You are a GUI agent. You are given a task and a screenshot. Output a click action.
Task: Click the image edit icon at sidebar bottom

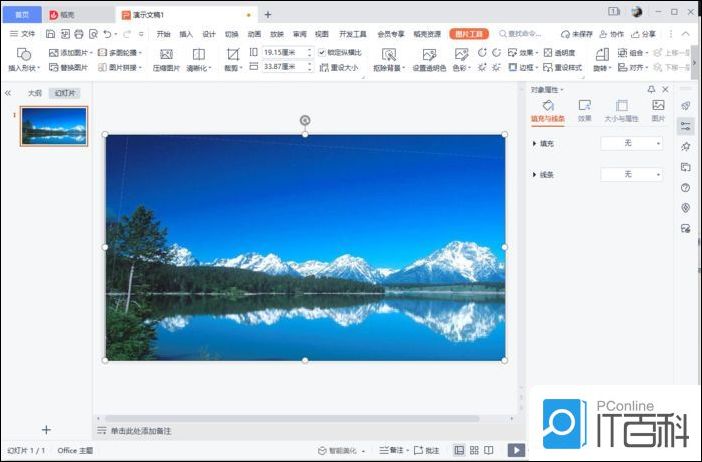click(x=685, y=229)
